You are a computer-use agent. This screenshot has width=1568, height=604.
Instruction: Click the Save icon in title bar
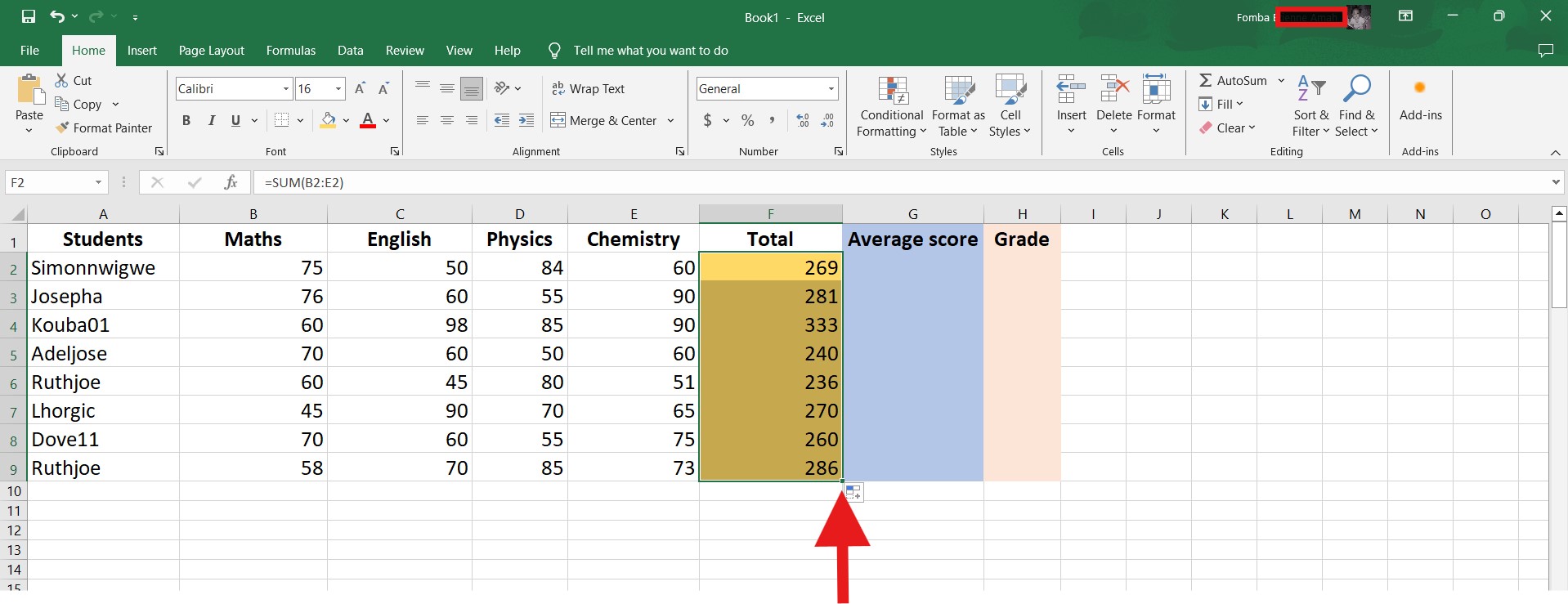pos(29,17)
